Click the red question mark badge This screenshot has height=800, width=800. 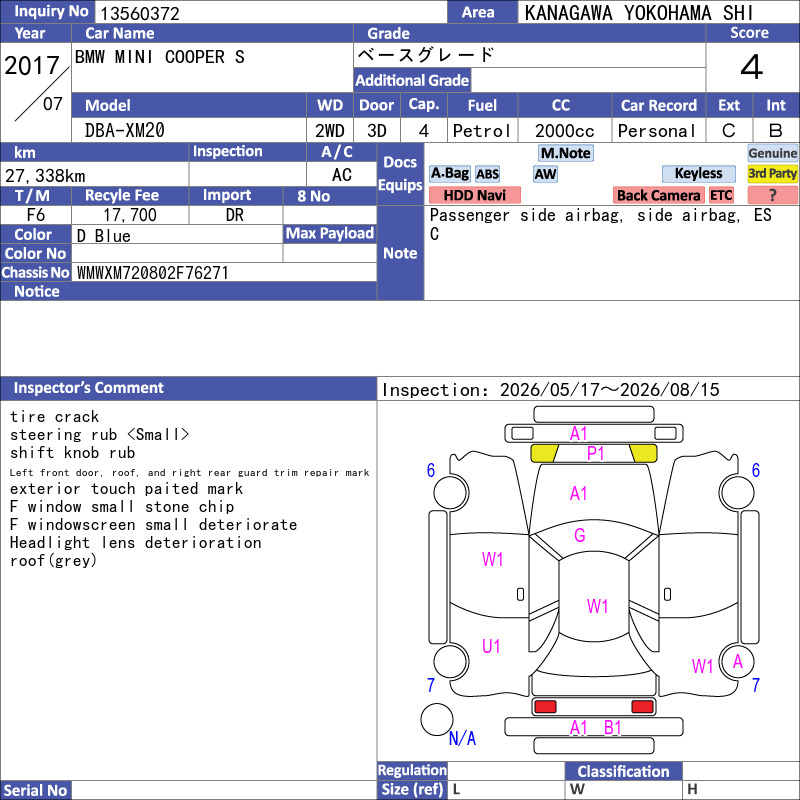click(772, 195)
